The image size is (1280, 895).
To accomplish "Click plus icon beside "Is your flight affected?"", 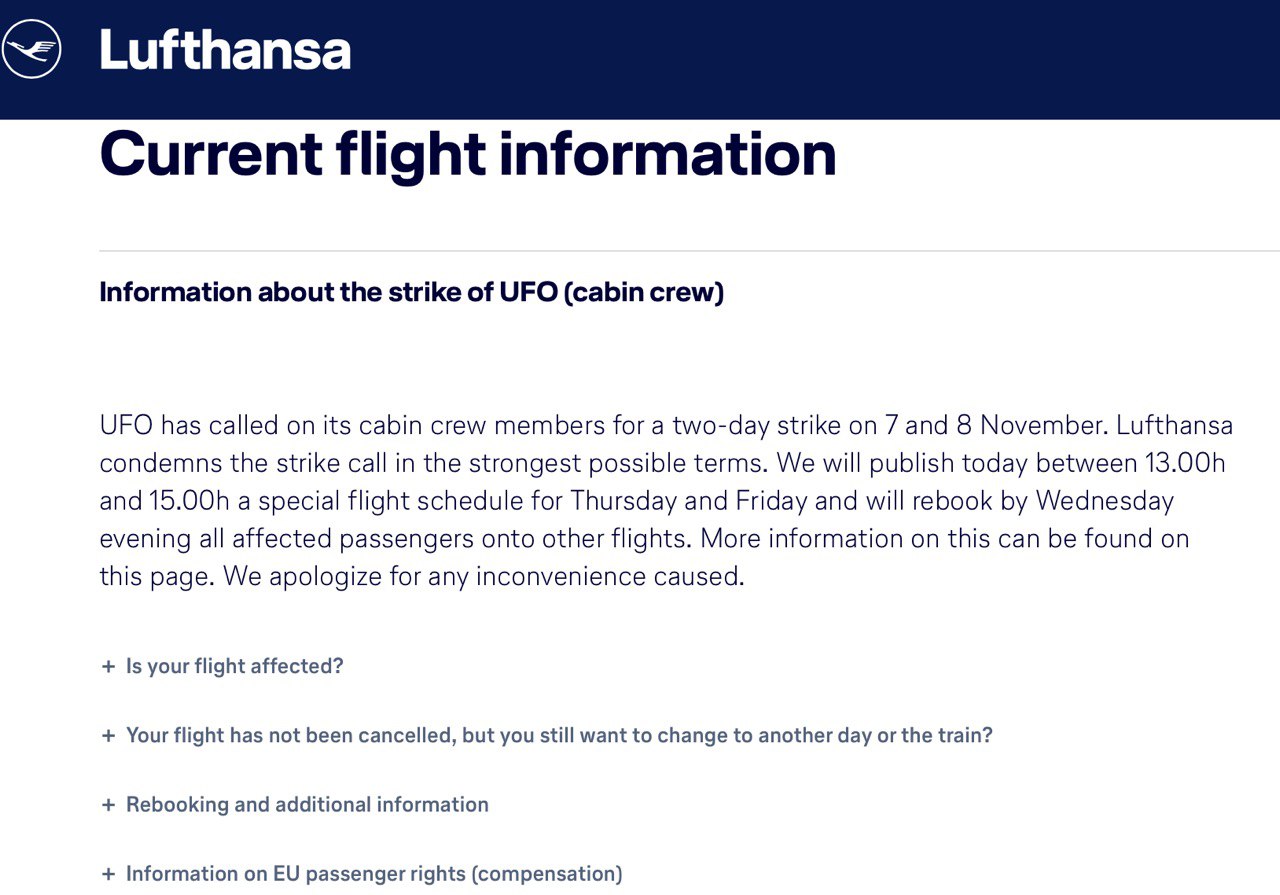I will [x=108, y=666].
